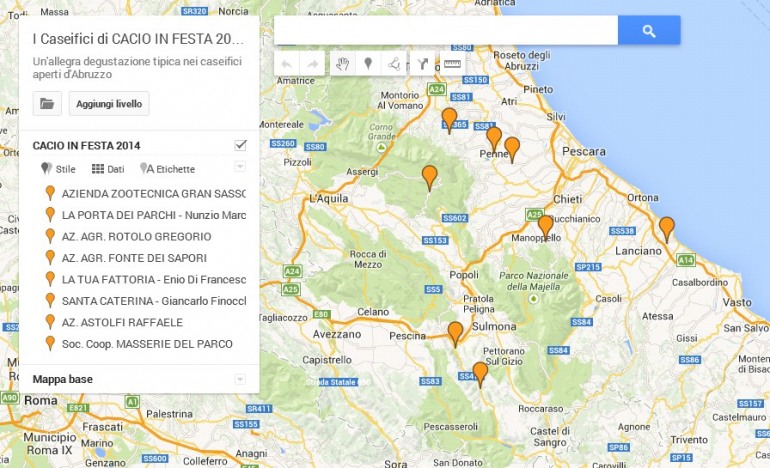This screenshot has width=770, height=468.
Task: Click the orange map pin near Lanciano coast
Action: pyautogui.click(x=666, y=228)
